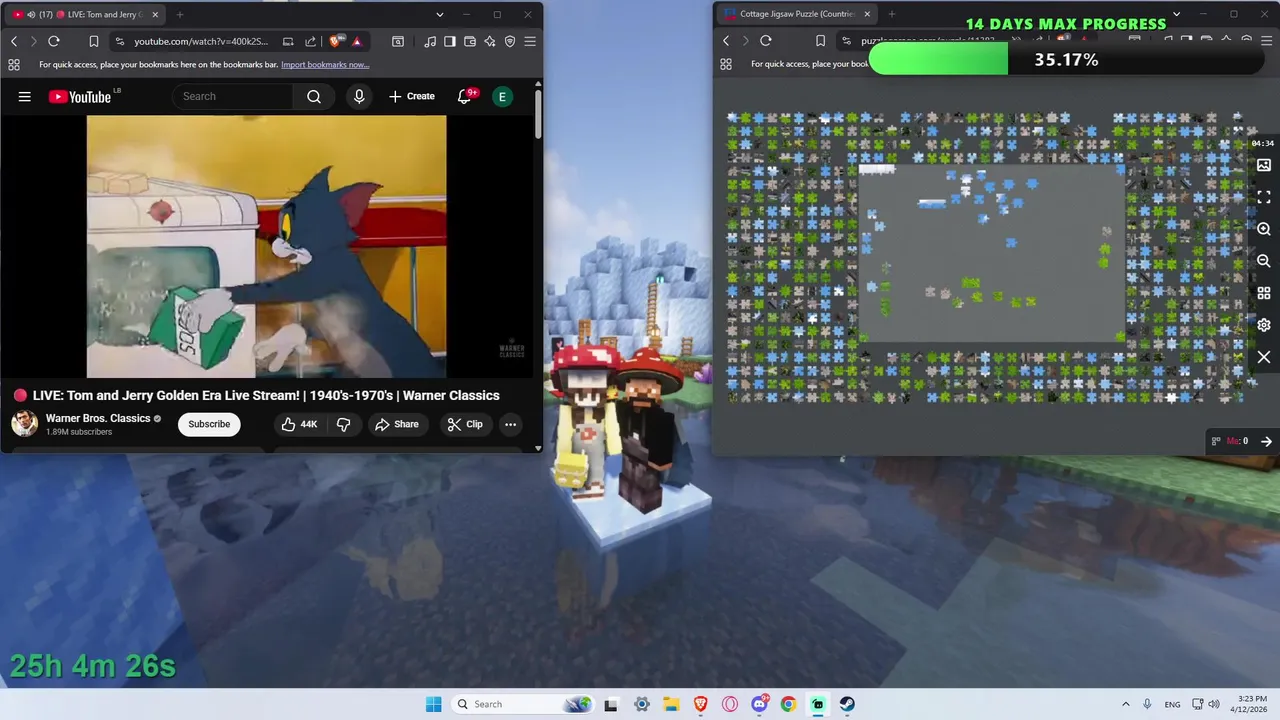Show puzzle preview image icon
Screen dimensions: 1280x720
[1264, 165]
